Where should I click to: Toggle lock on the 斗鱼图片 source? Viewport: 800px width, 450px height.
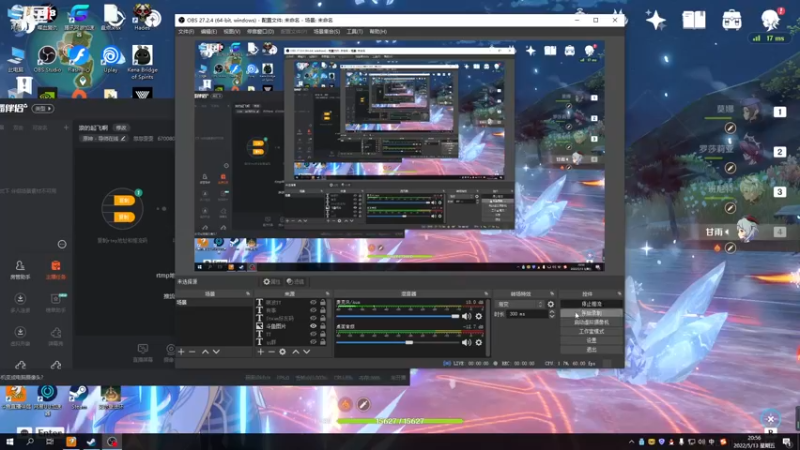[x=322, y=326]
